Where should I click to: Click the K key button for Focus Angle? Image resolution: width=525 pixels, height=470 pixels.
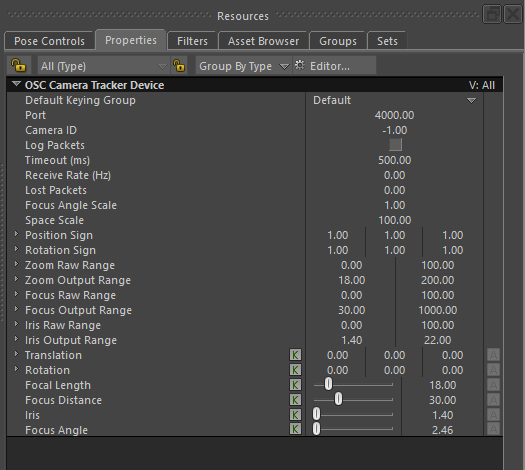295,429
